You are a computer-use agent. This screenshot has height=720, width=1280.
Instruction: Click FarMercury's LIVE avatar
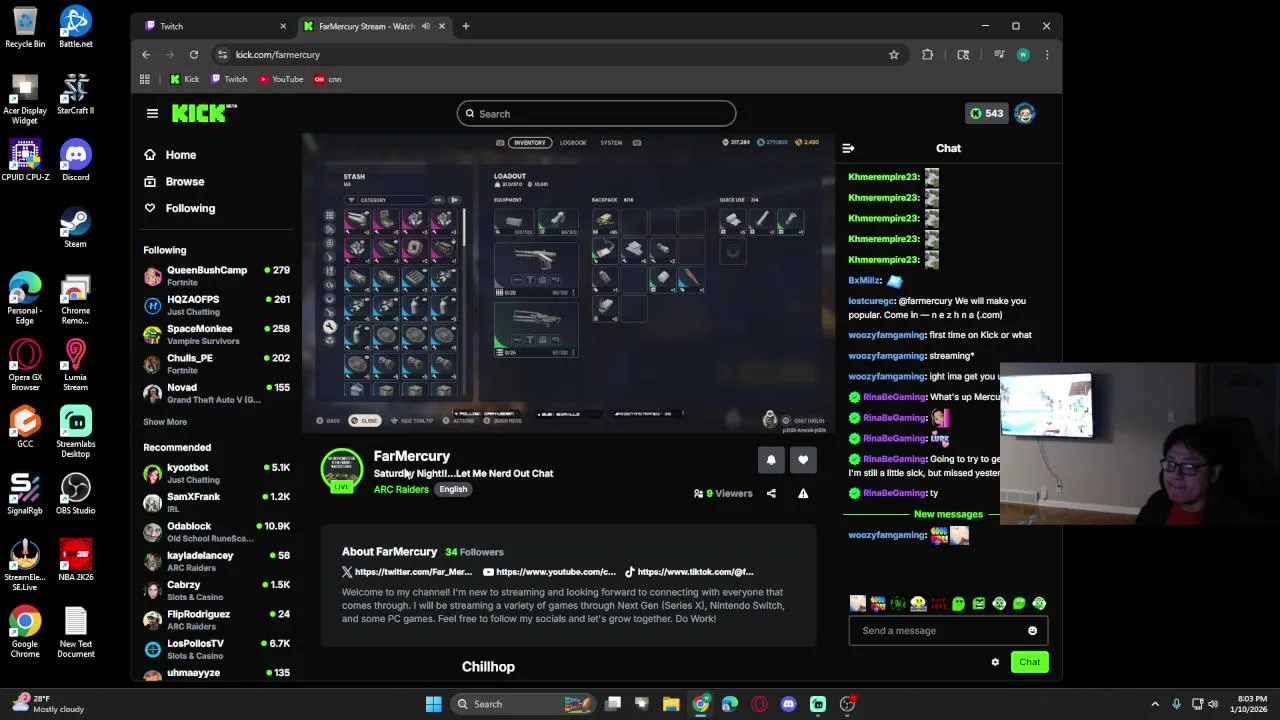[x=342, y=471]
